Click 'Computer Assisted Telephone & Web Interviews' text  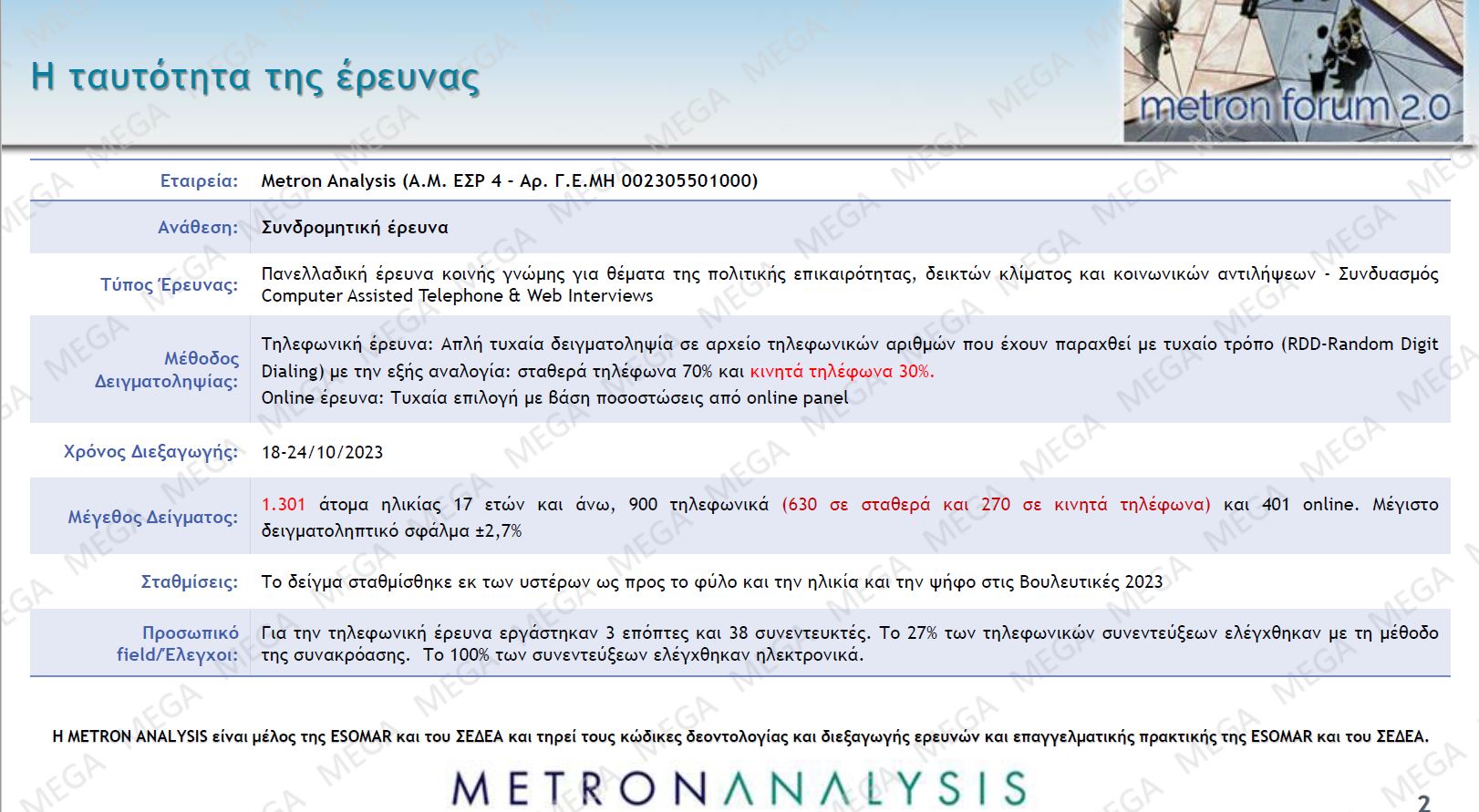tap(457, 296)
